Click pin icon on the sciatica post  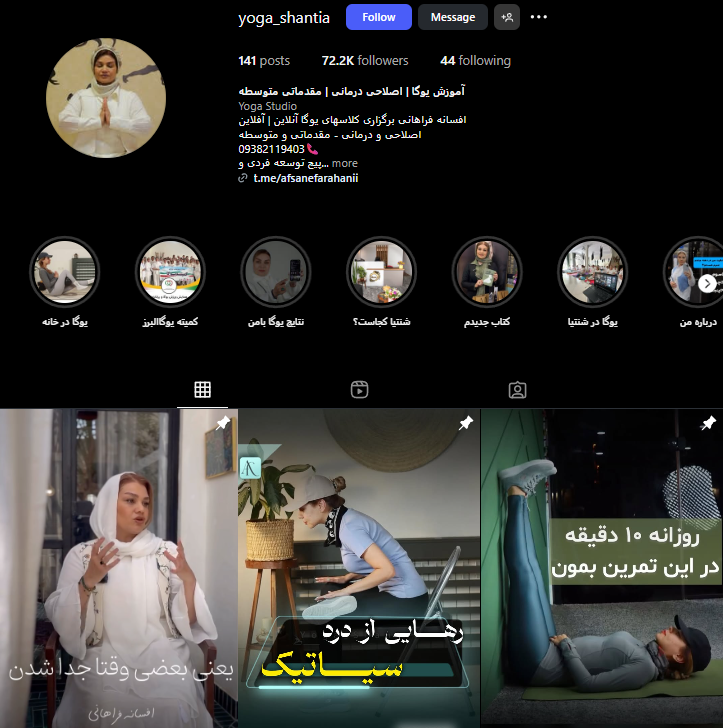point(466,422)
